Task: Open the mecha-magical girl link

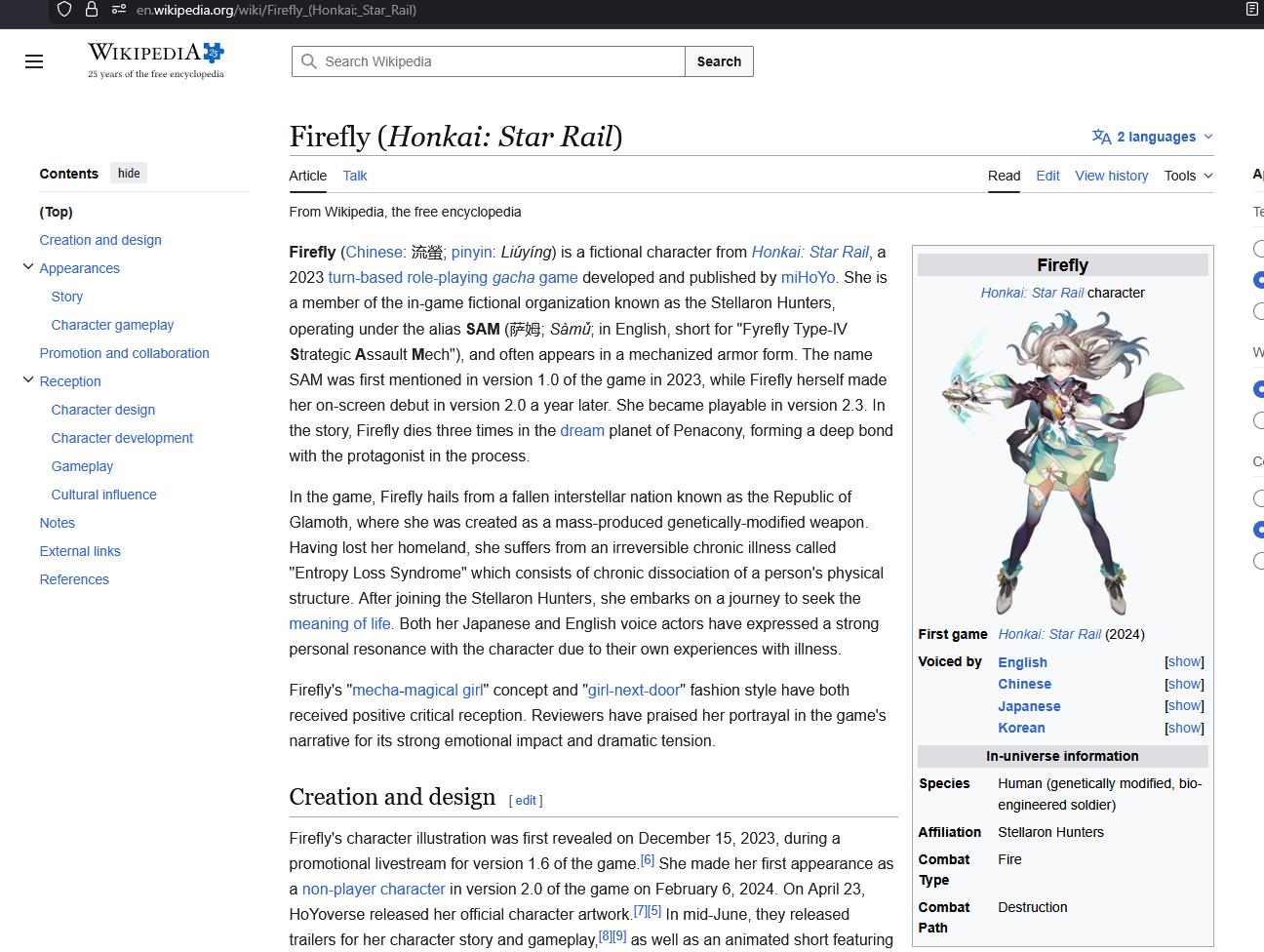Action: click(x=417, y=690)
